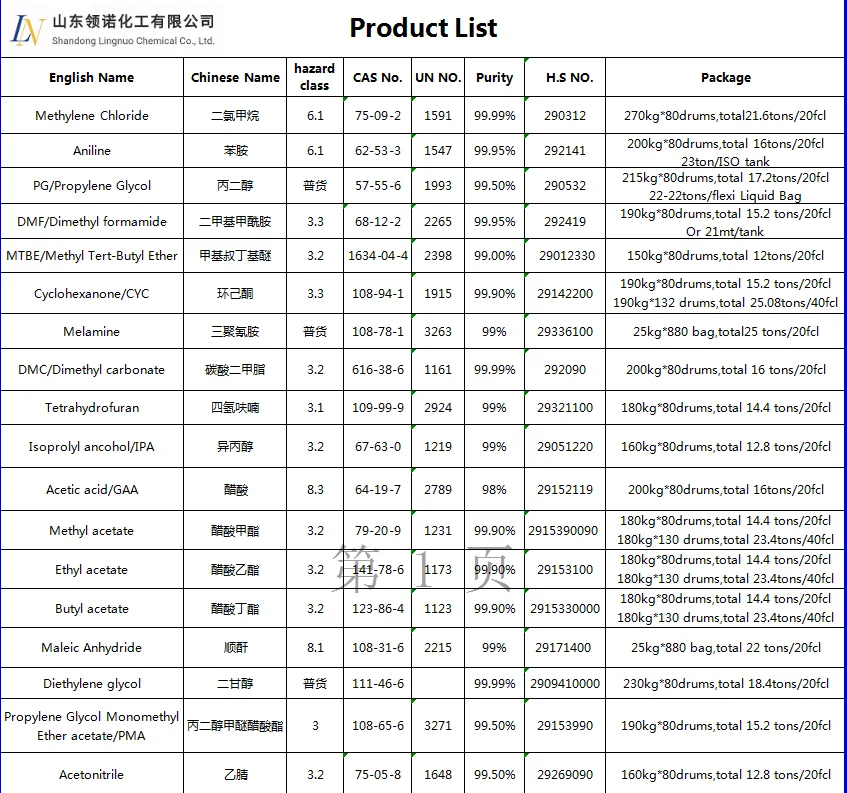This screenshot has width=847, height=793.
Task: Select CAS number 68-12-2
Action: tap(378, 221)
